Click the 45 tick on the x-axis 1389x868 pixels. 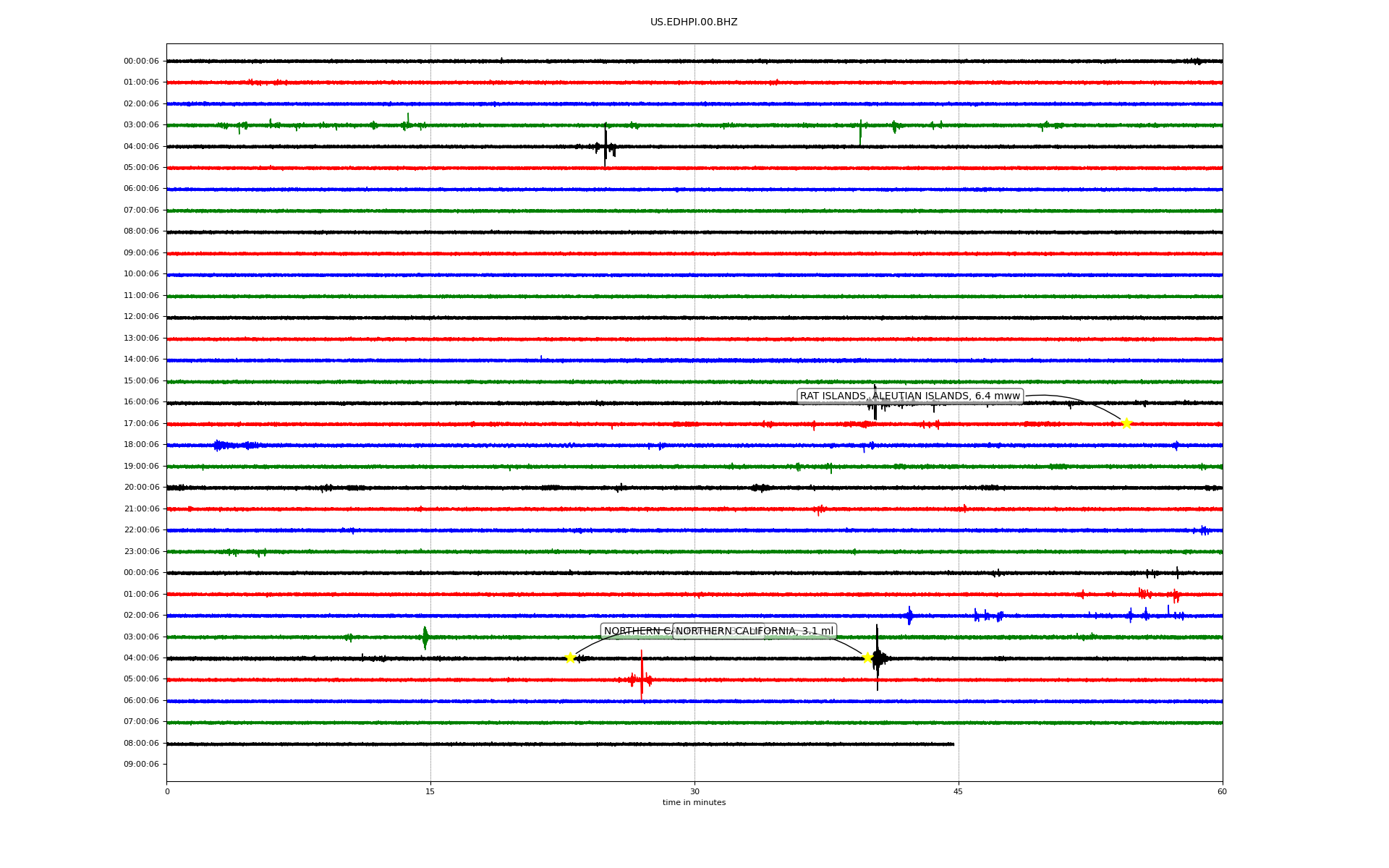point(959,791)
